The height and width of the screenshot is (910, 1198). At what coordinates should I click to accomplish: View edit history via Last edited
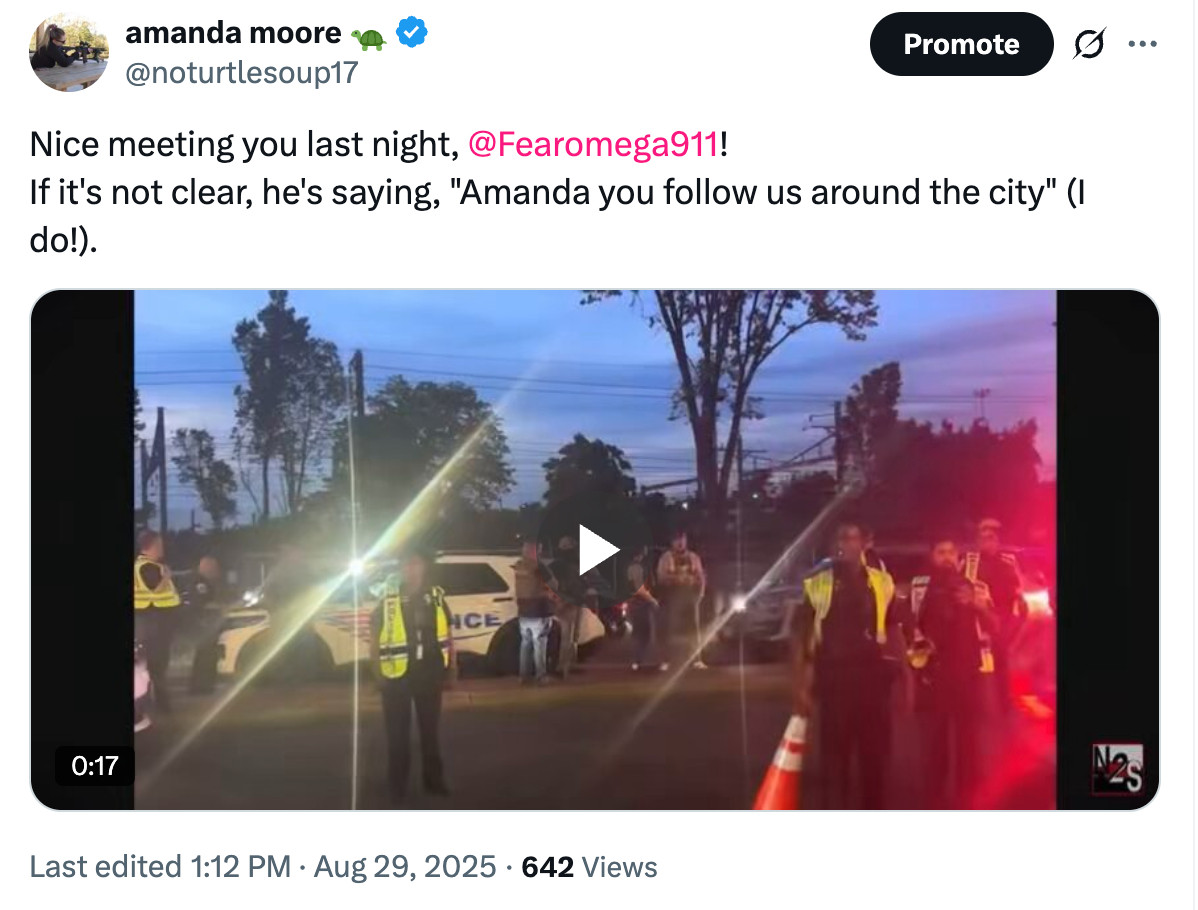pos(106,866)
